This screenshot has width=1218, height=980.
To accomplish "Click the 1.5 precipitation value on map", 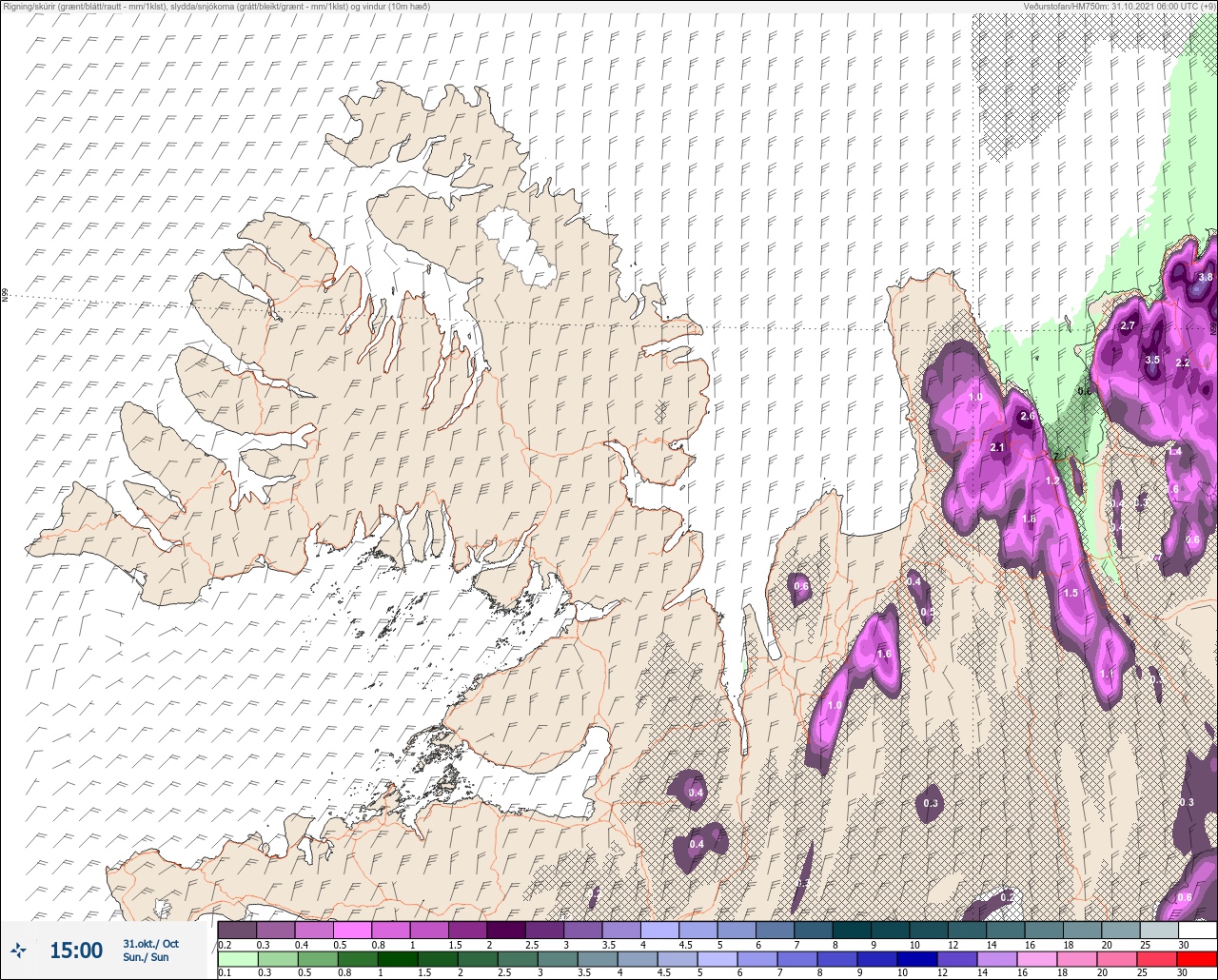I will 1071,593.
